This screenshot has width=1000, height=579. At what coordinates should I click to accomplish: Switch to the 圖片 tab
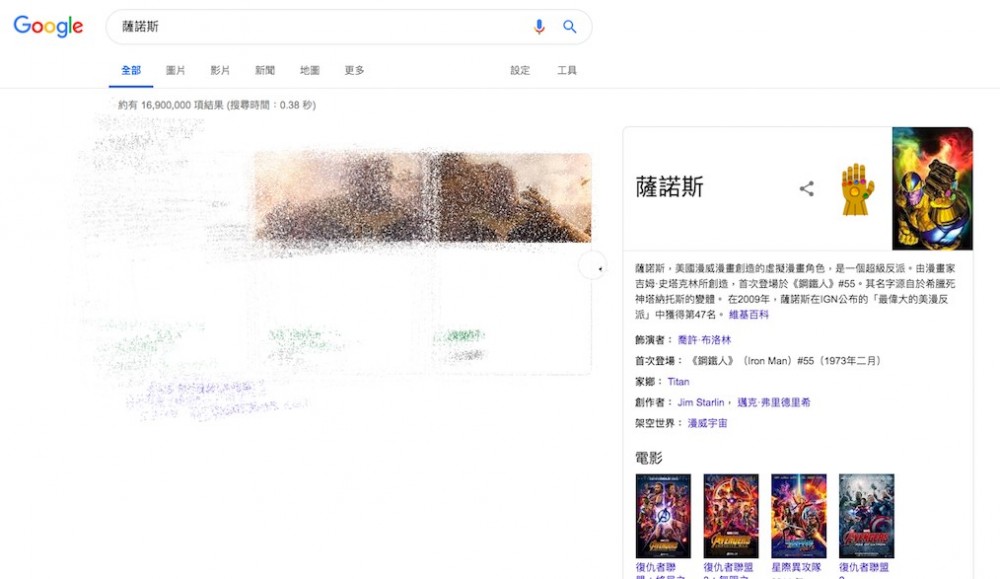[x=175, y=71]
